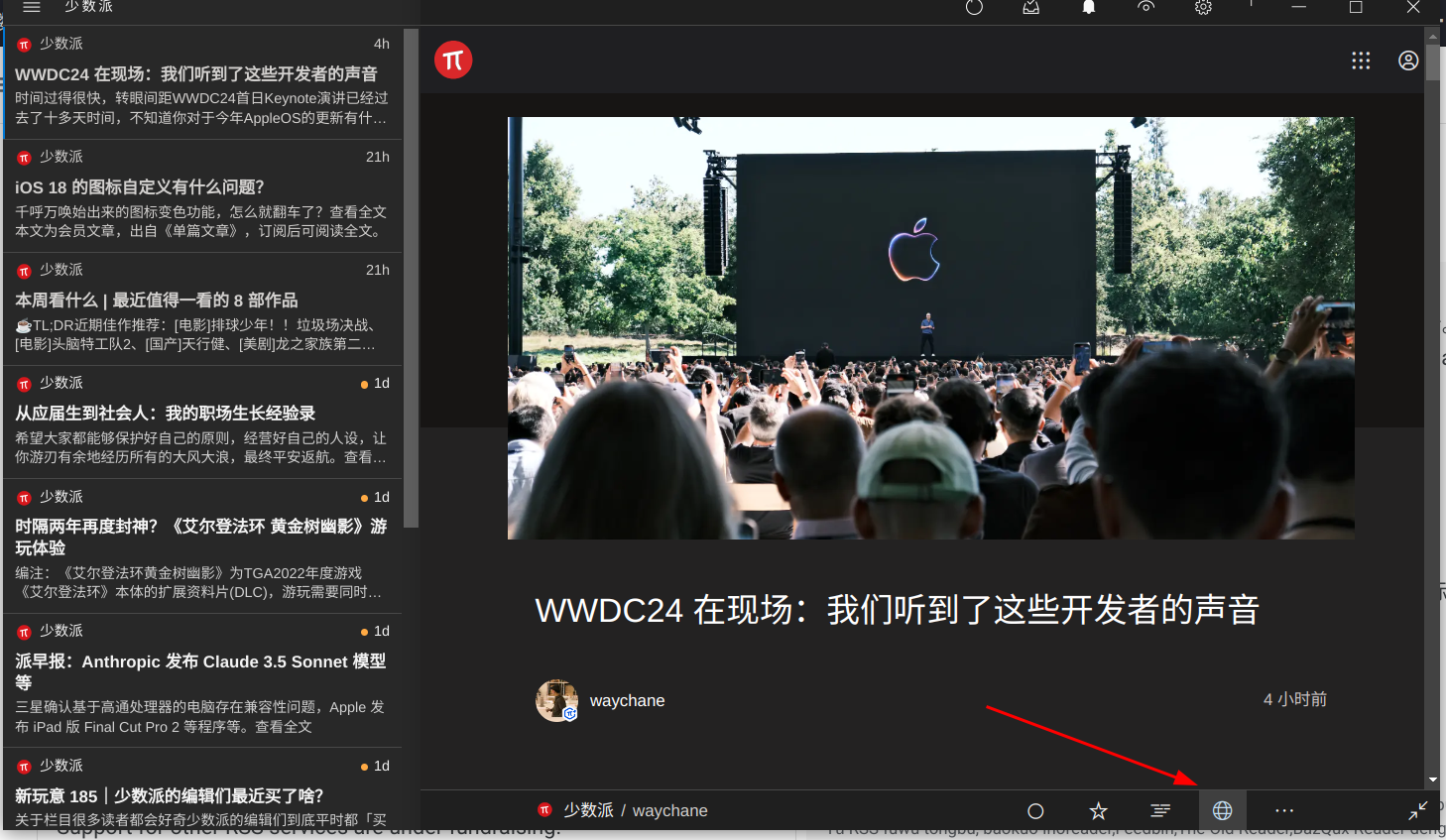Click the article list vertical scrollbar
Screen dimensions: 1446x840
point(411,278)
